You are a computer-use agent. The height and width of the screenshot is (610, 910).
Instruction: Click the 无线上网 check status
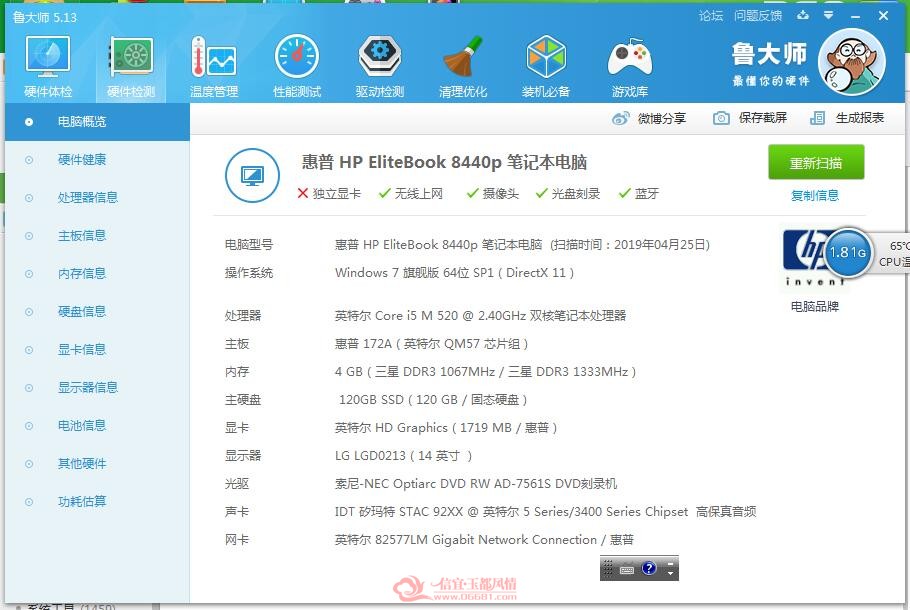coord(411,194)
